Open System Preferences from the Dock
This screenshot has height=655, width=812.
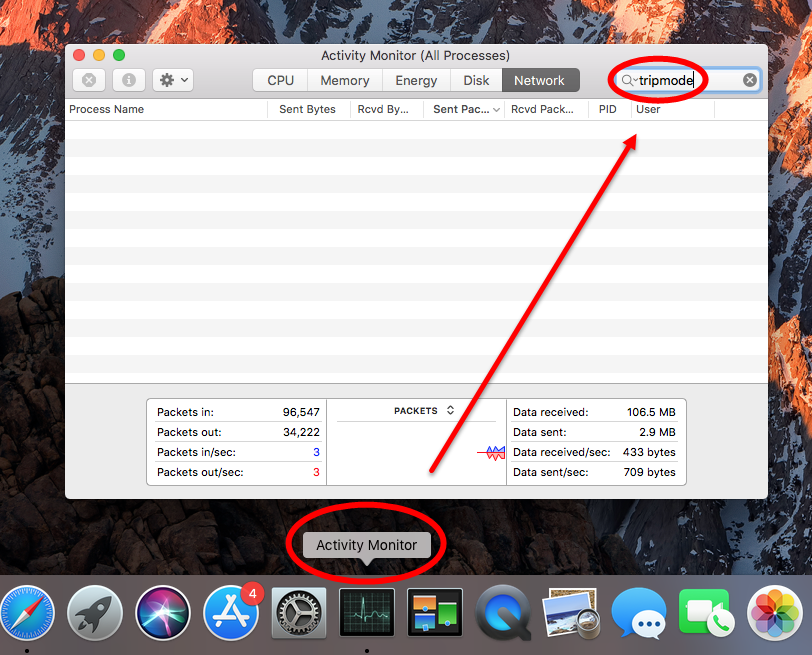point(299,611)
